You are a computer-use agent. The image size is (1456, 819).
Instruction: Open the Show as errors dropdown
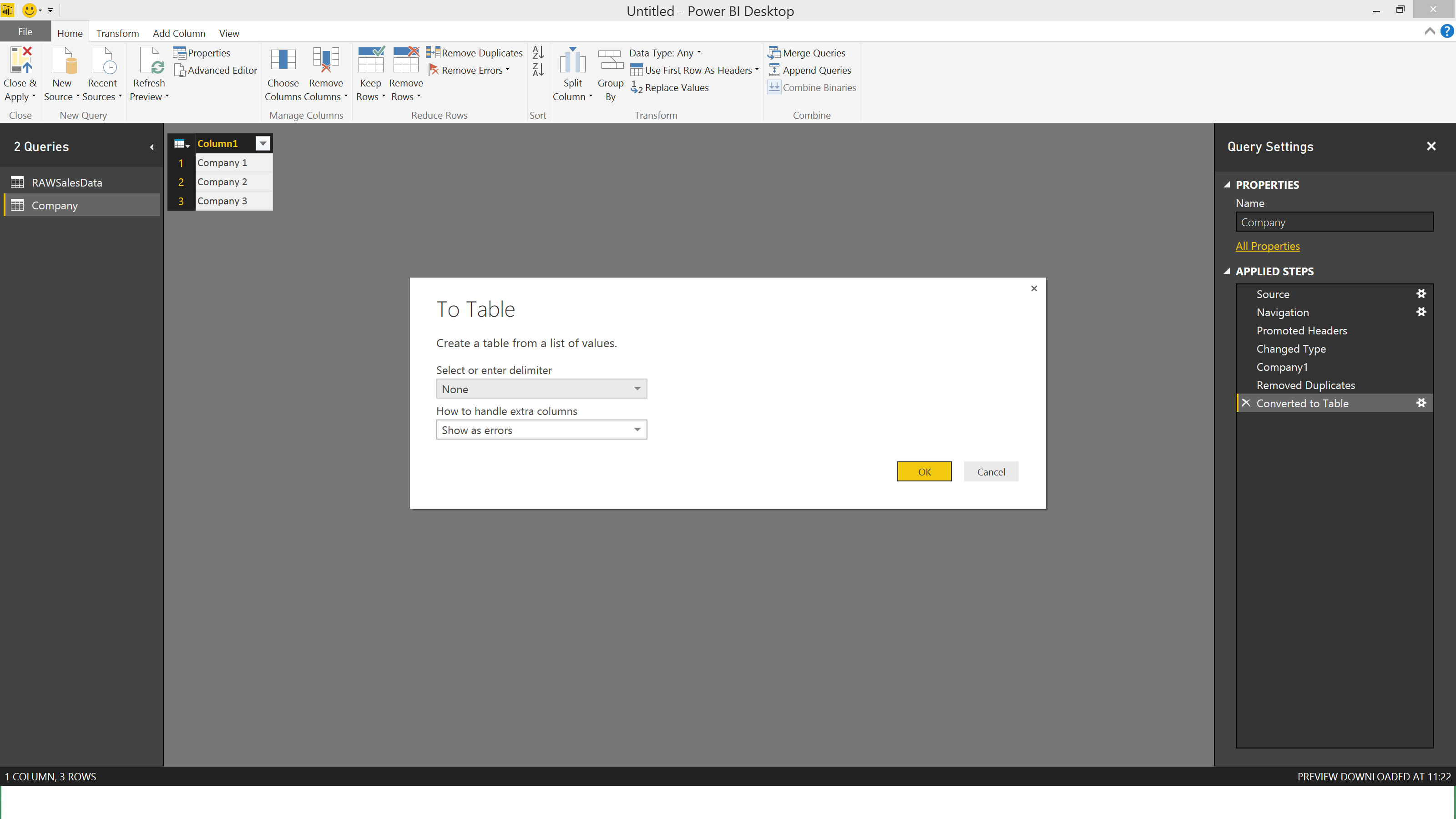(541, 430)
